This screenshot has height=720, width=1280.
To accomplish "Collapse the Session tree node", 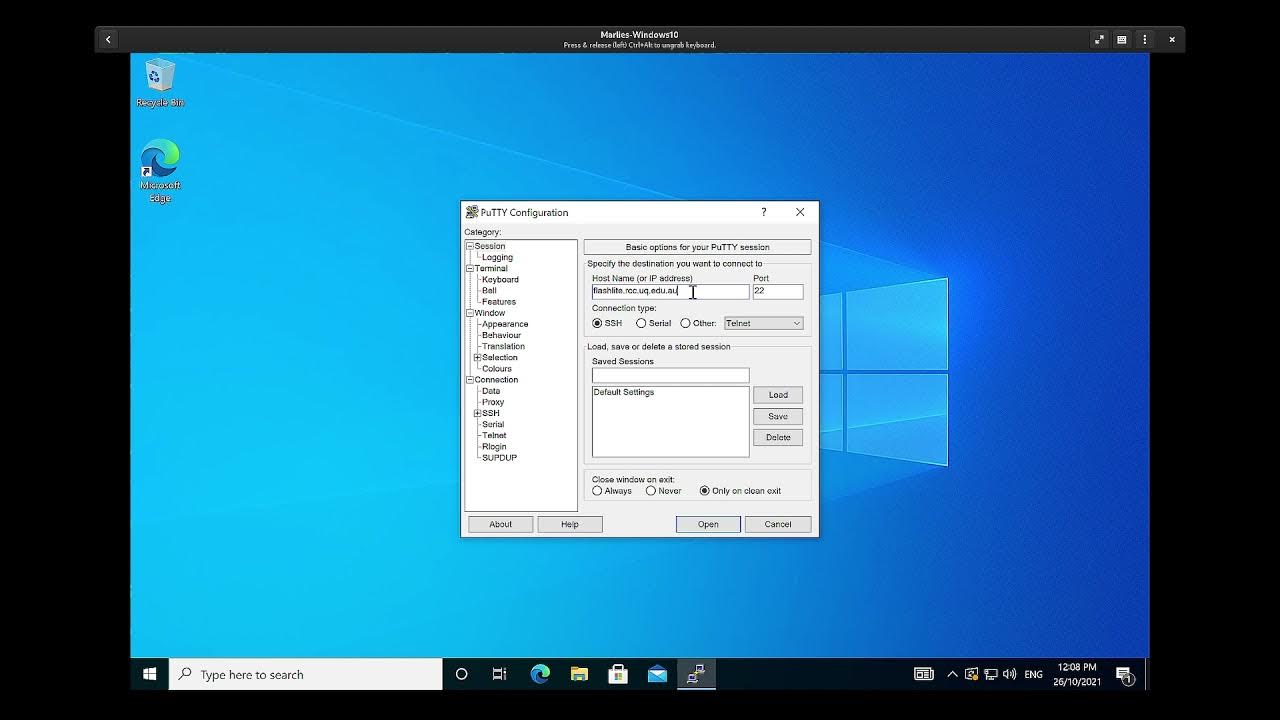I will tap(470, 246).
